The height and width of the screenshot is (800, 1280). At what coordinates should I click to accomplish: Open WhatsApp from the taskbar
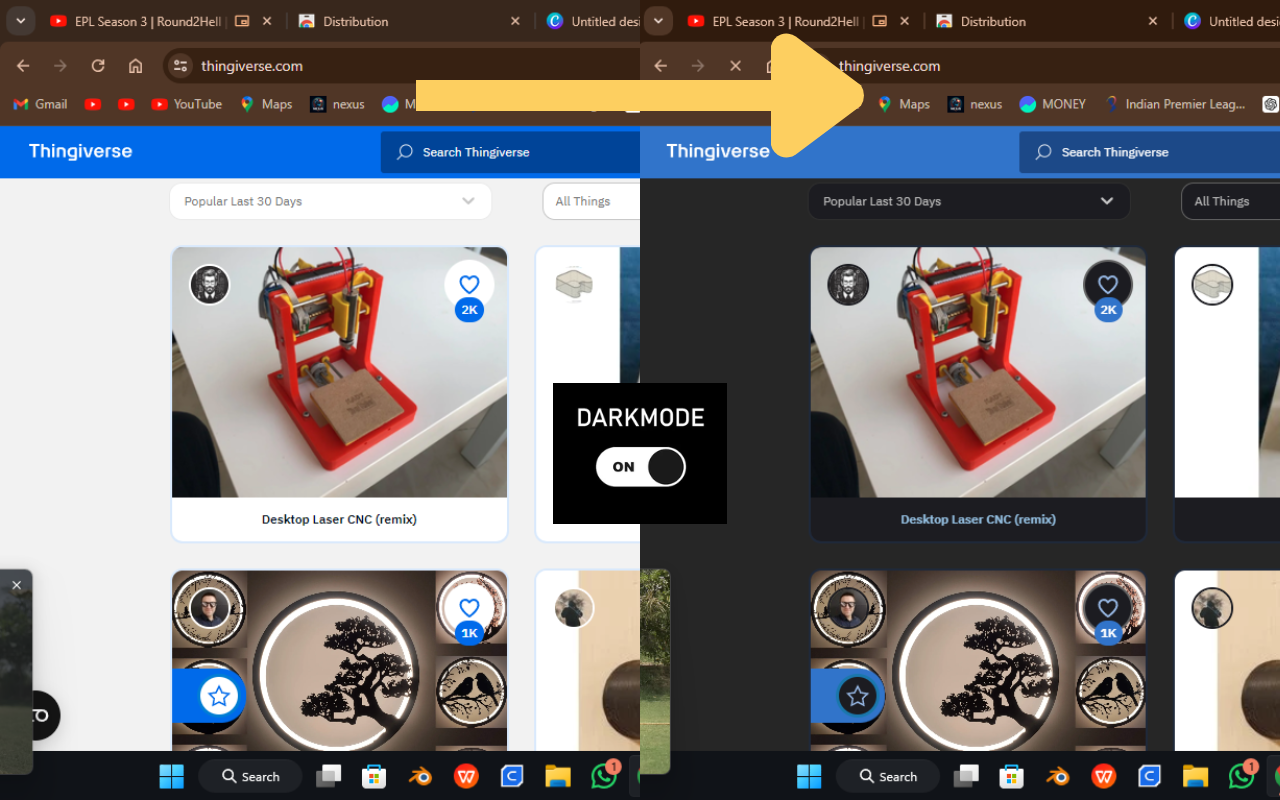[x=604, y=776]
